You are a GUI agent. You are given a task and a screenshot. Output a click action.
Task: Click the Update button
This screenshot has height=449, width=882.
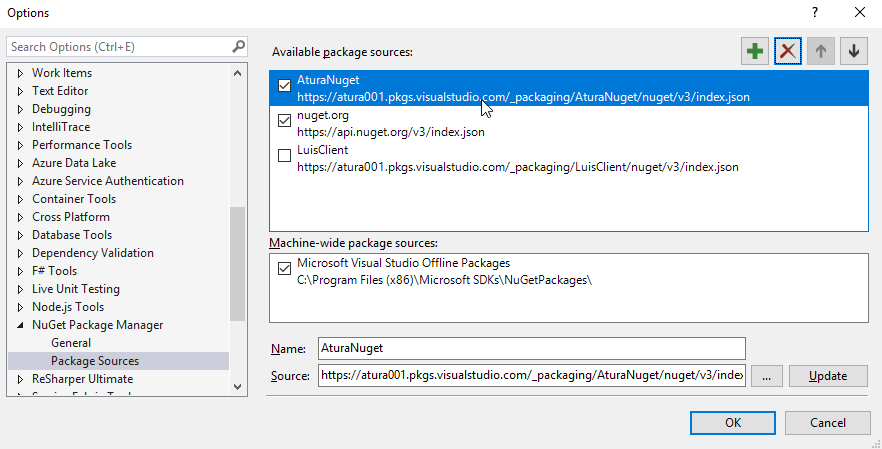[x=828, y=376]
